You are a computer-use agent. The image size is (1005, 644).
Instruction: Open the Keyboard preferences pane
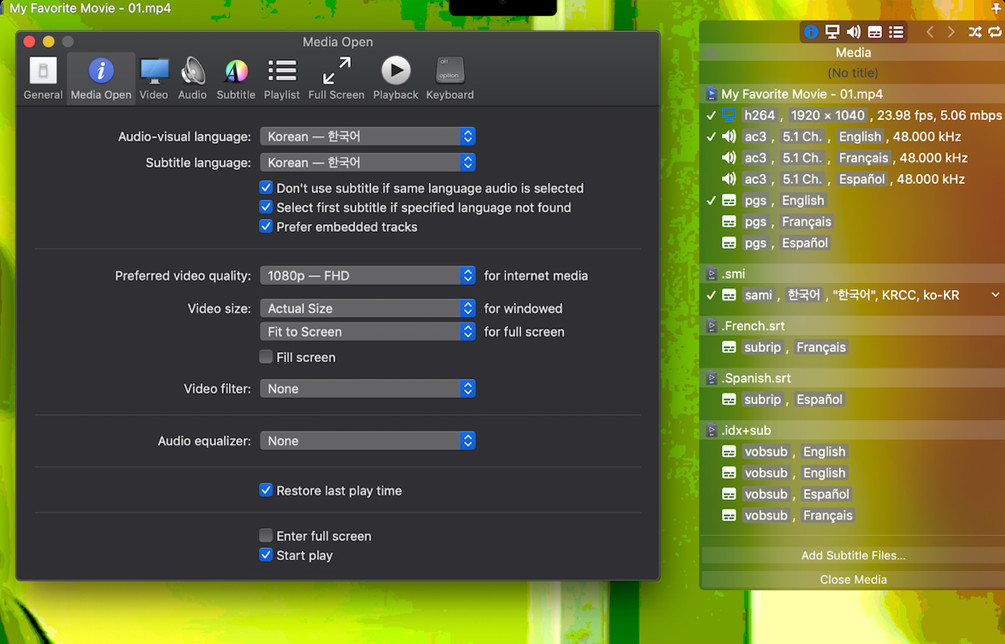coord(450,78)
